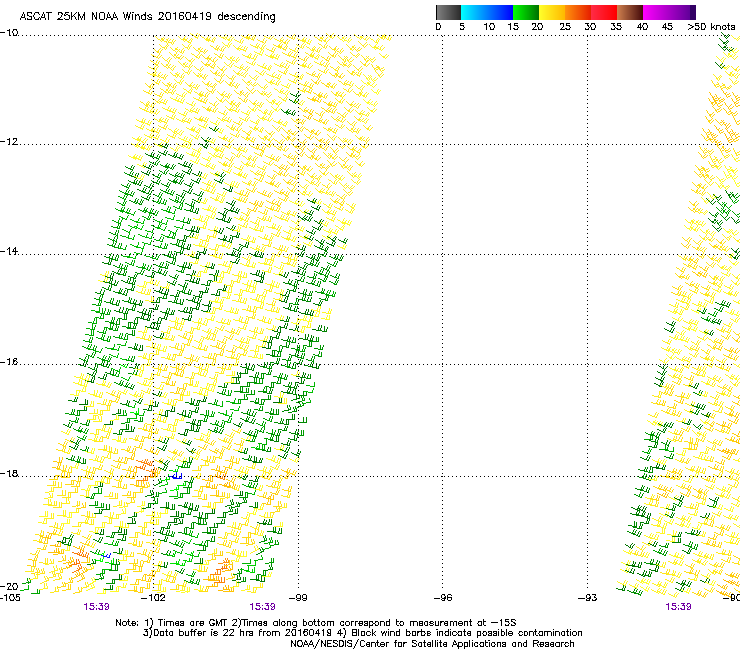The width and height of the screenshot is (740, 650).
Task: Click the -14 latitude axis label
Action: pyautogui.click(x=9, y=251)
